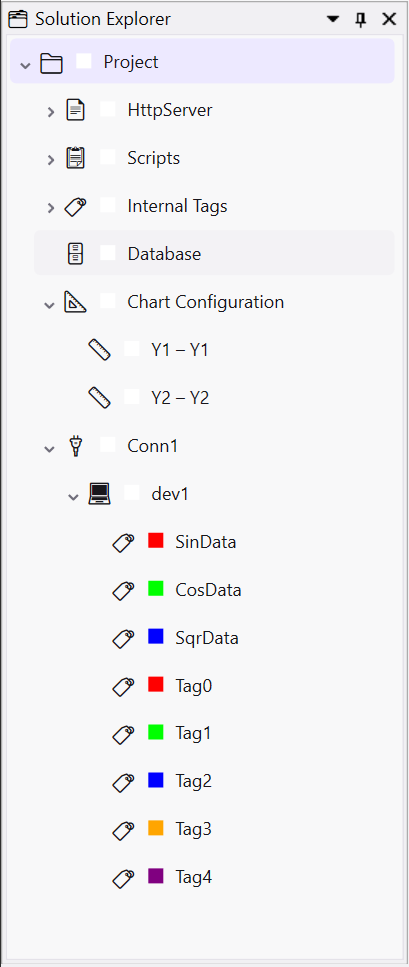
Task: Click the tag icon next to Tag1
Action: pyautogui.click(x=123, y=735)
